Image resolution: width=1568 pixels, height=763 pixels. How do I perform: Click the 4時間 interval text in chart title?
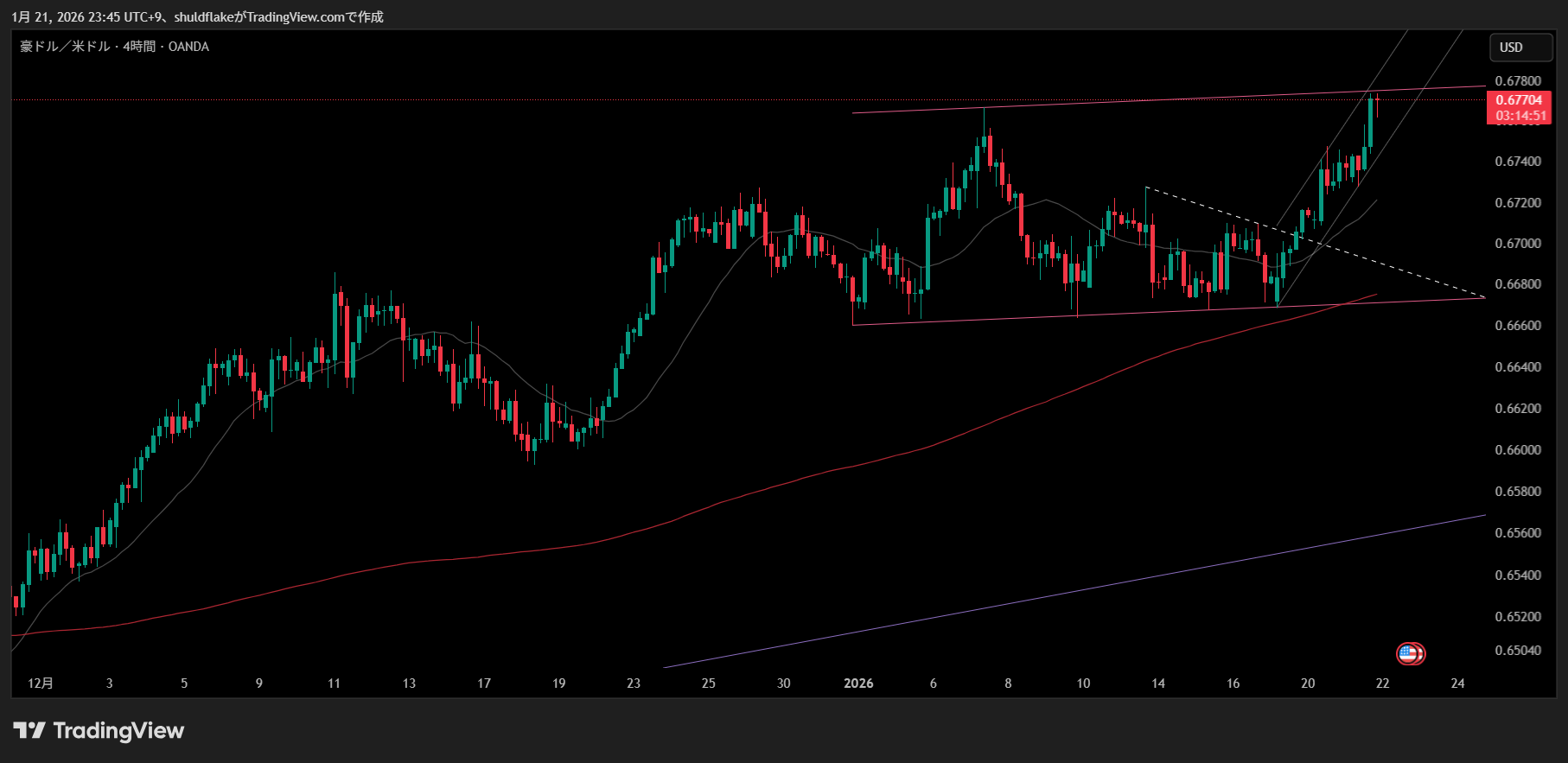138,47
